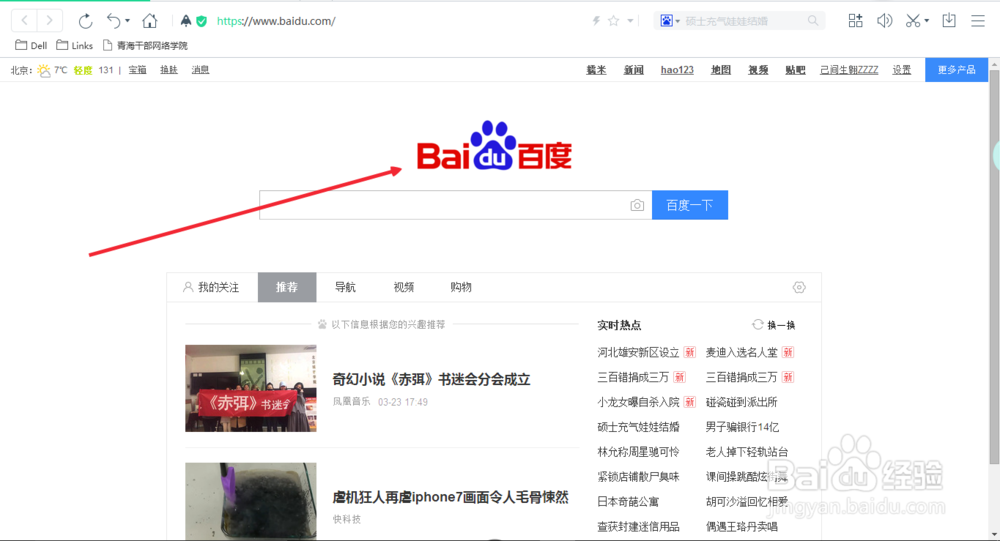The image size is (1000, 541).
Task: Go to the home page icon
Action: coord(150,21)
